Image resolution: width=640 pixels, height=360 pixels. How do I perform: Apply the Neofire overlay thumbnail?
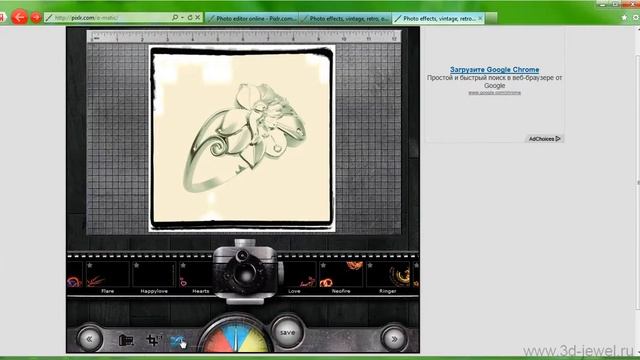click(341, 274)
